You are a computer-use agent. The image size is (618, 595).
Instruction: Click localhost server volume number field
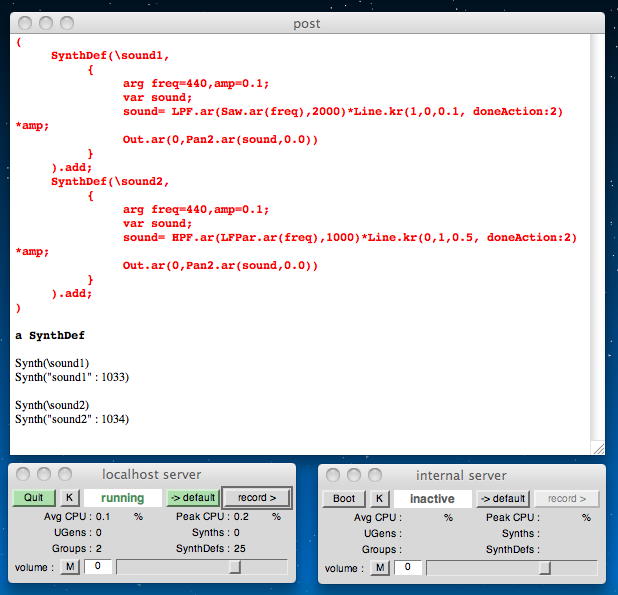[x=97, y=567]
